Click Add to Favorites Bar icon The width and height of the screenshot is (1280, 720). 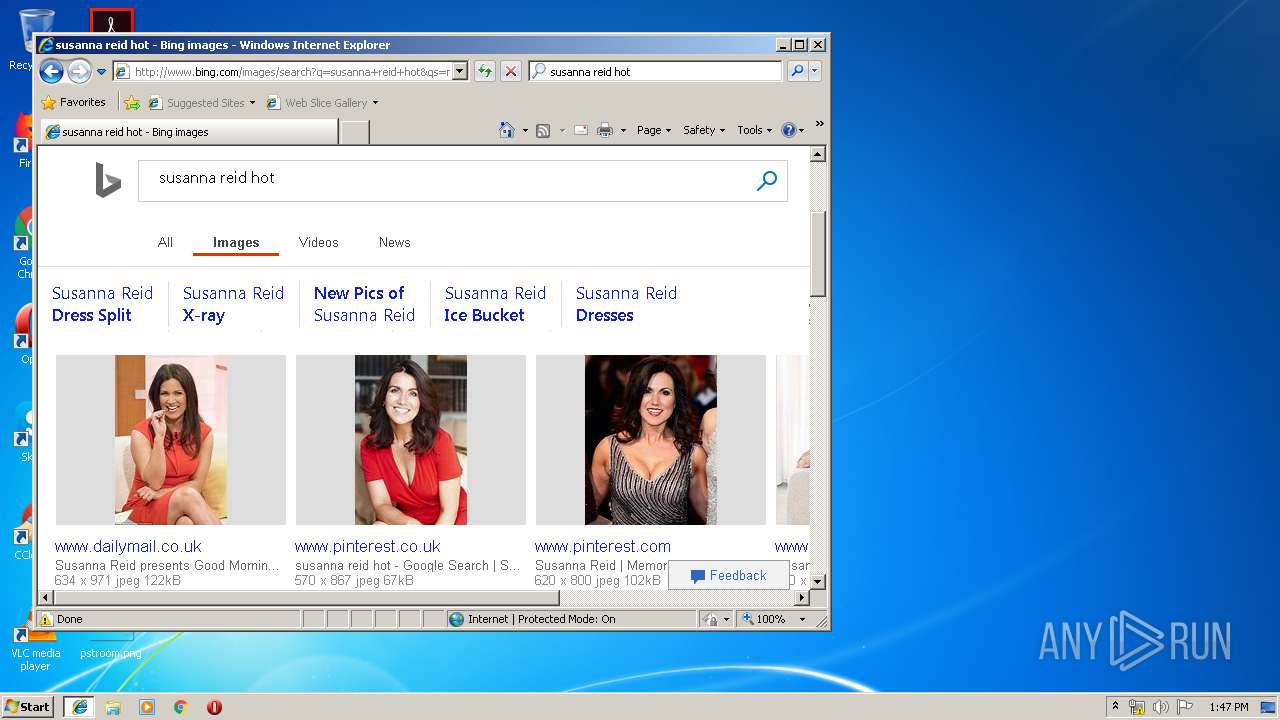pyautogui.click(x=132, y=102)
